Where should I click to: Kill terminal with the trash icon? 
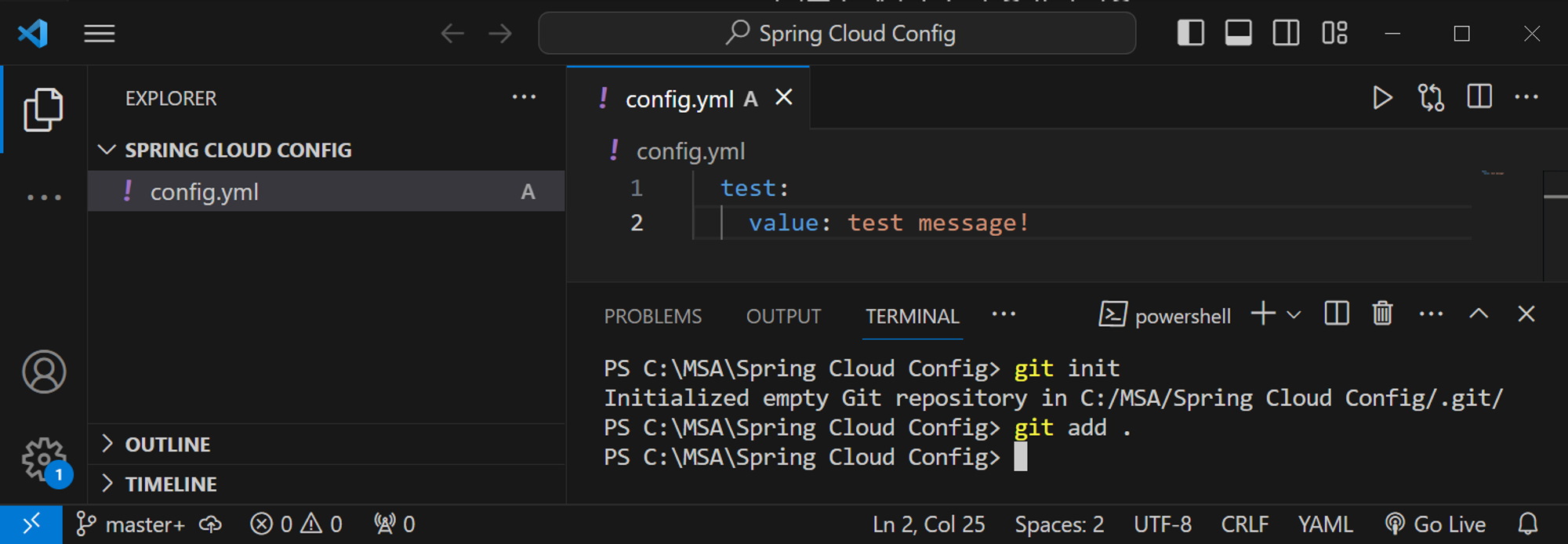[1382, 314]
